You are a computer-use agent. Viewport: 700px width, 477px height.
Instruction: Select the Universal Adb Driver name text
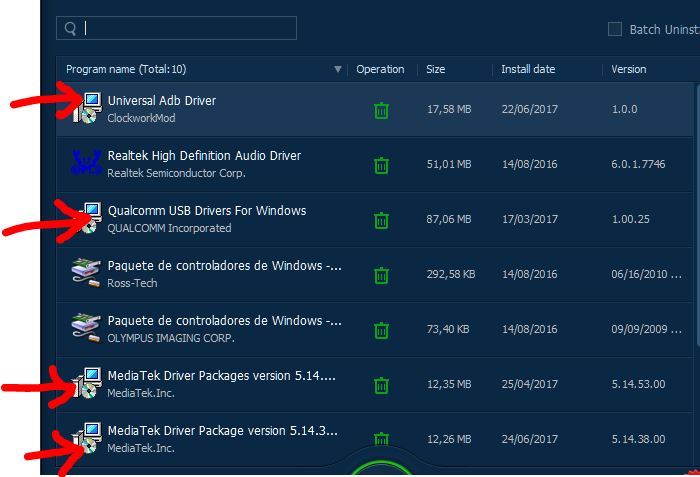point(162,100)
